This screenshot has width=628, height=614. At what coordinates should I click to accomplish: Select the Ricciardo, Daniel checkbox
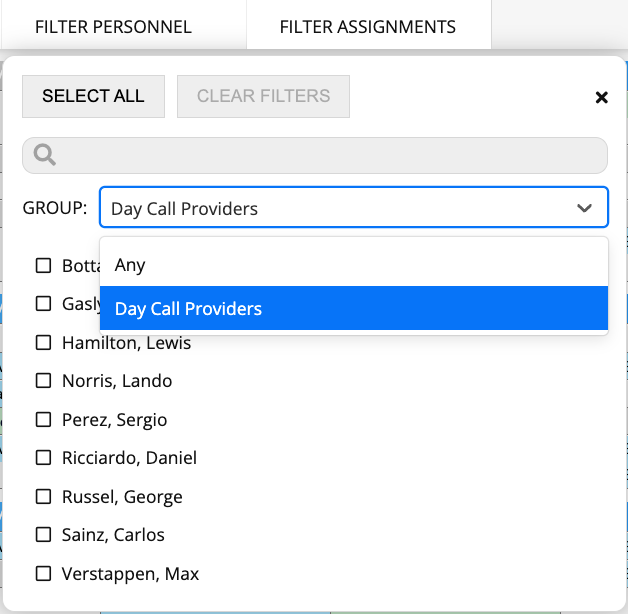pos(43,457)
